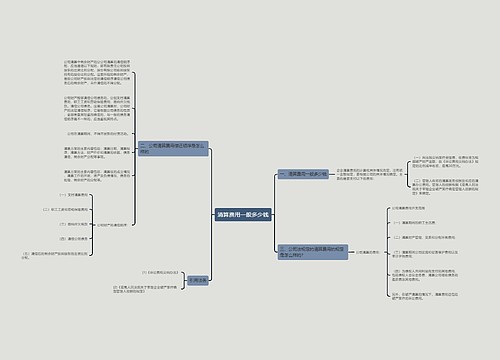Click the leaf (二) 职工工资和劳动保险费用

point(65,210)
